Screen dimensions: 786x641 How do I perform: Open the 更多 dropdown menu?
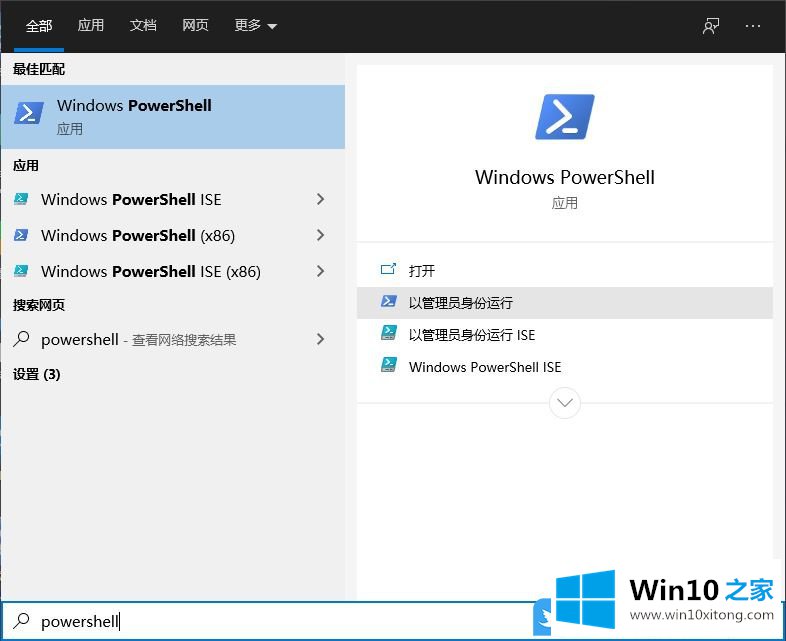[x=255, y=25]
